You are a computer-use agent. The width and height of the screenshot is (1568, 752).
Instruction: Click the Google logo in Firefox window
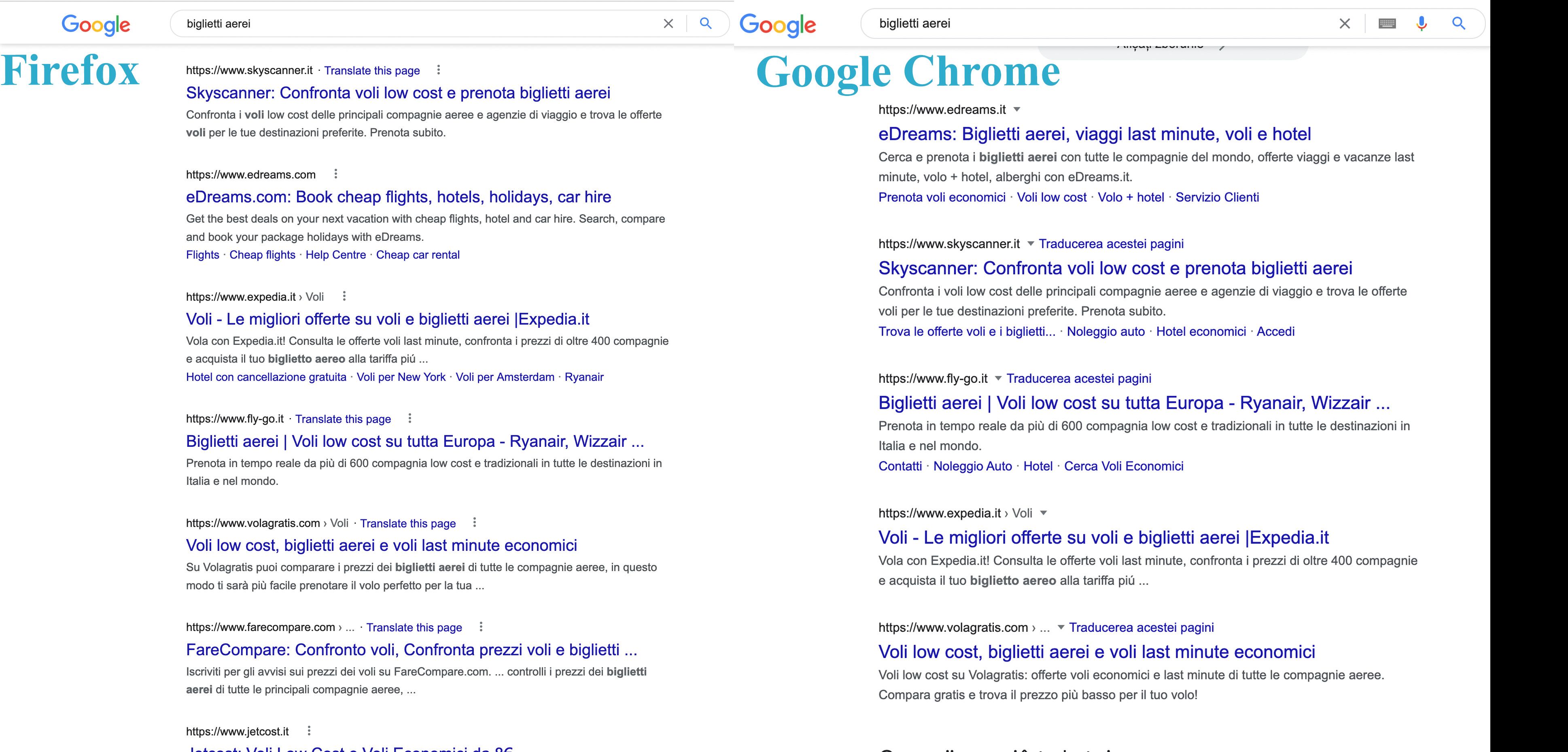(95, 24)
